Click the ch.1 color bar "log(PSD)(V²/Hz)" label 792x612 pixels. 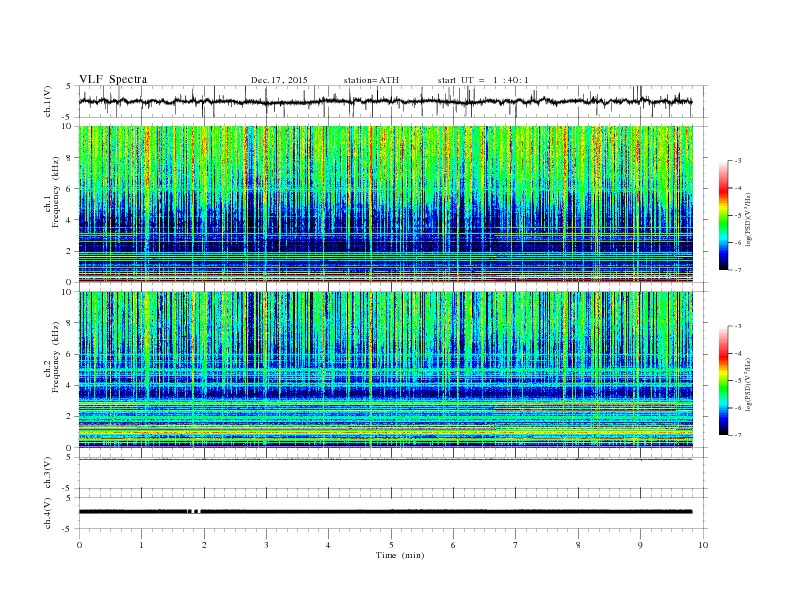click(748, 219)
